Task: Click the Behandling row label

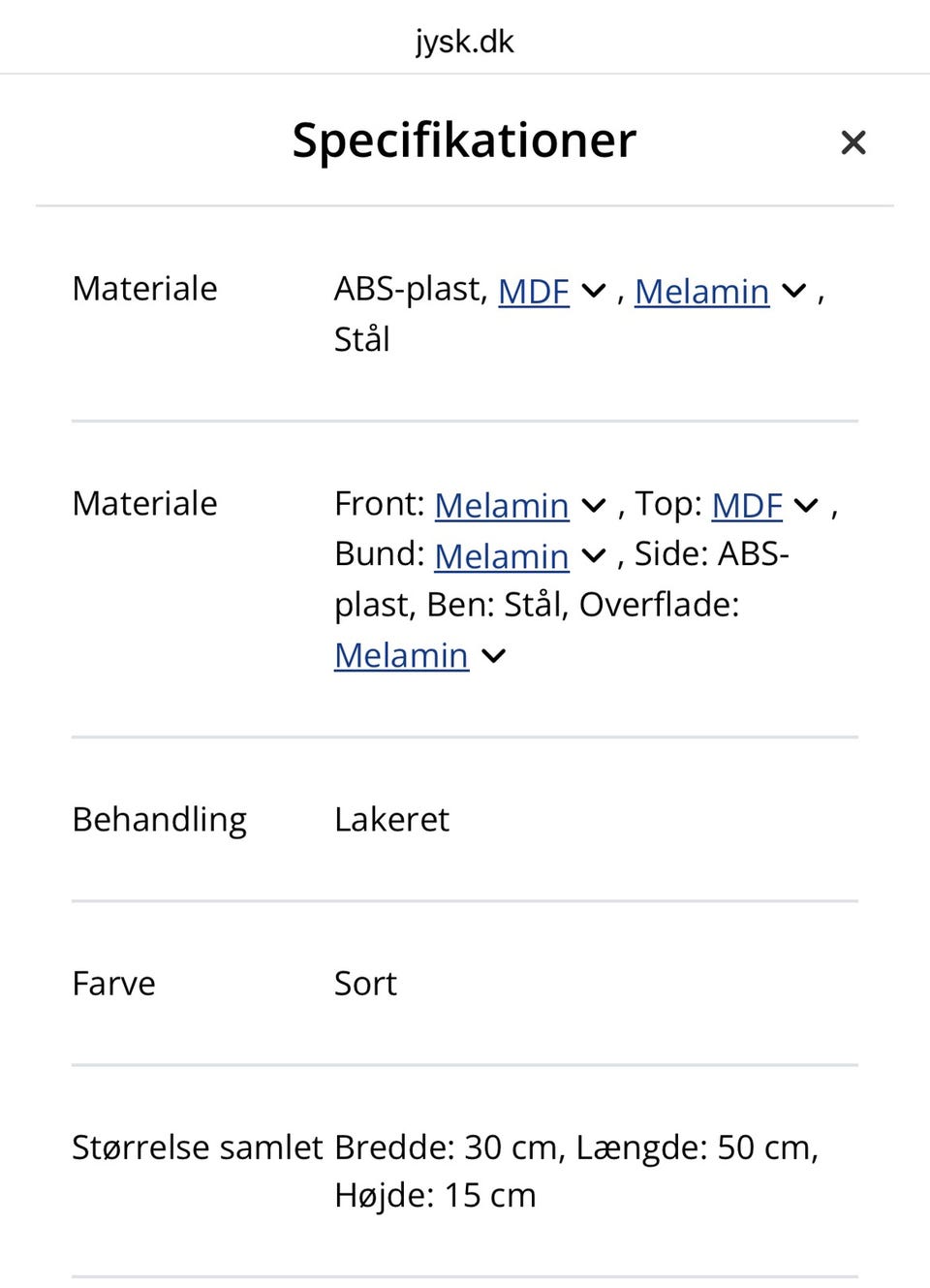Action: tap(159, 820)
